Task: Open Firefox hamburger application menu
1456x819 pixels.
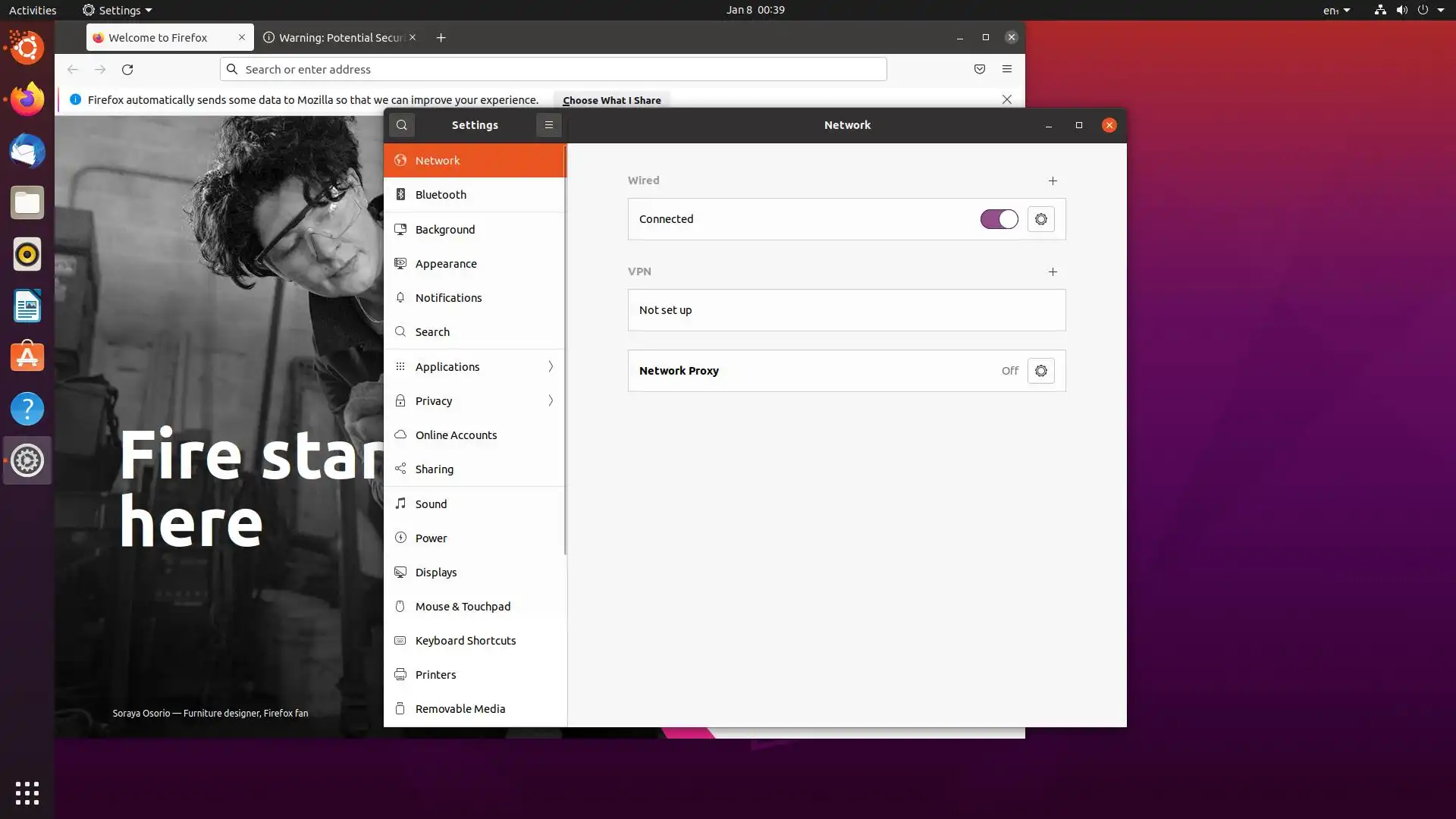Action: click(1007, 69)
